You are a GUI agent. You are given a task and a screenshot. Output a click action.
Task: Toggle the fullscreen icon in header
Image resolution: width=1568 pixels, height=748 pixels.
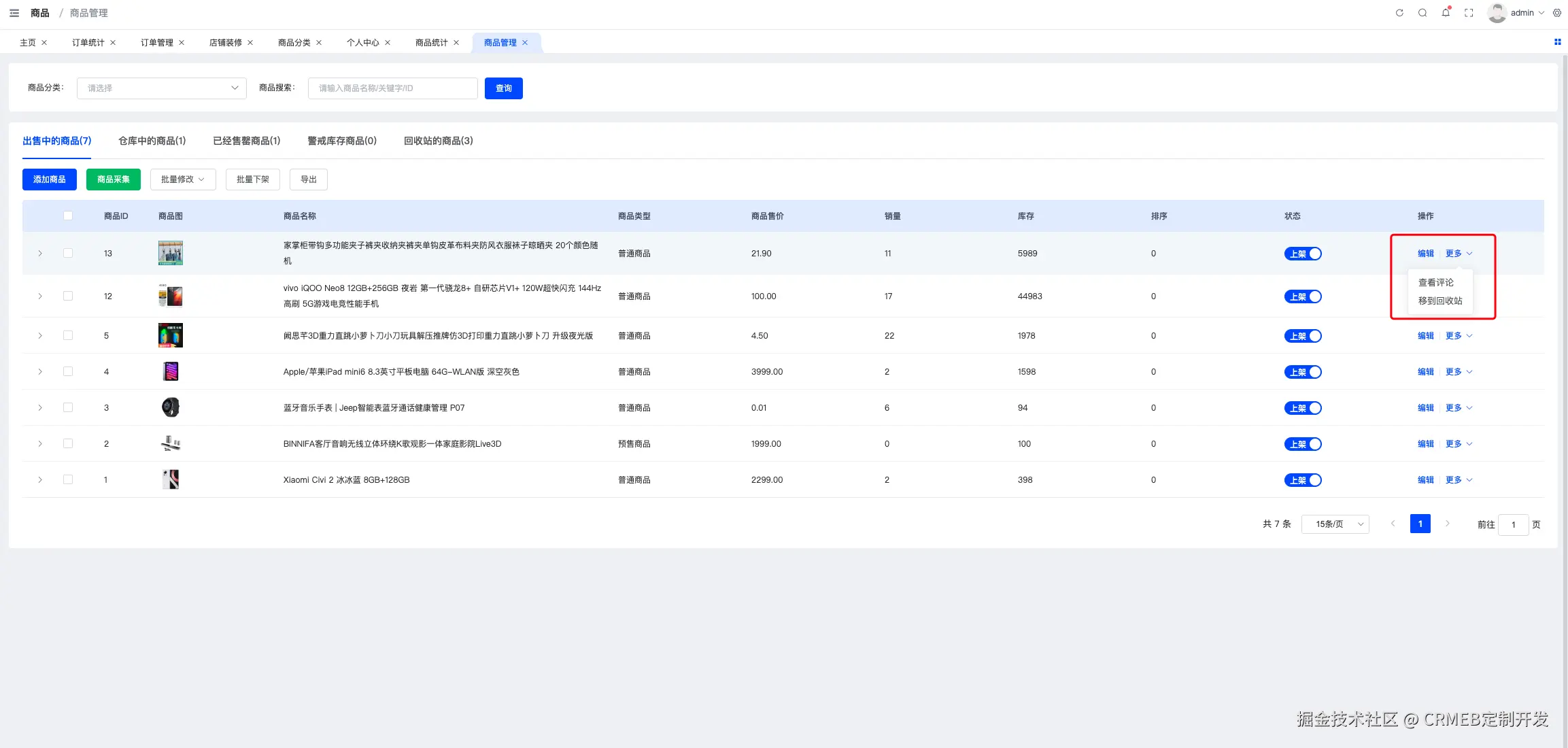tap(1469, 13)
